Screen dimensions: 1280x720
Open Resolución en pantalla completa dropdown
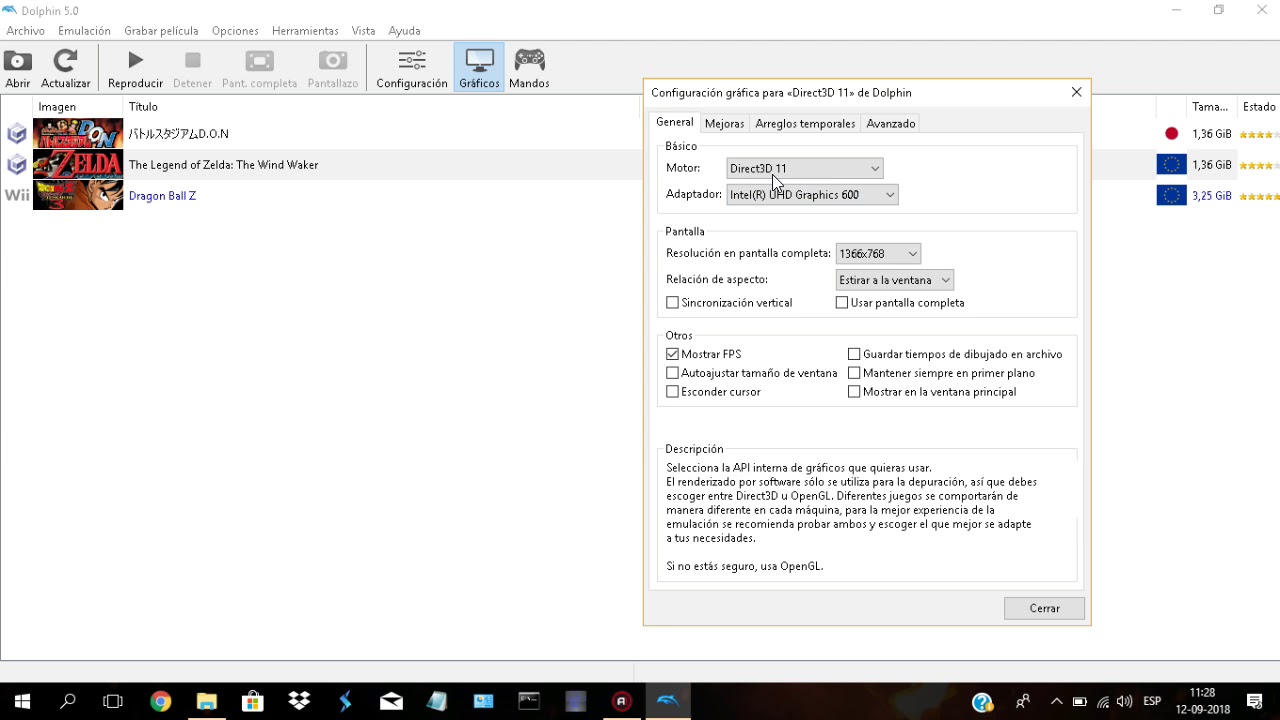(878, 254)
